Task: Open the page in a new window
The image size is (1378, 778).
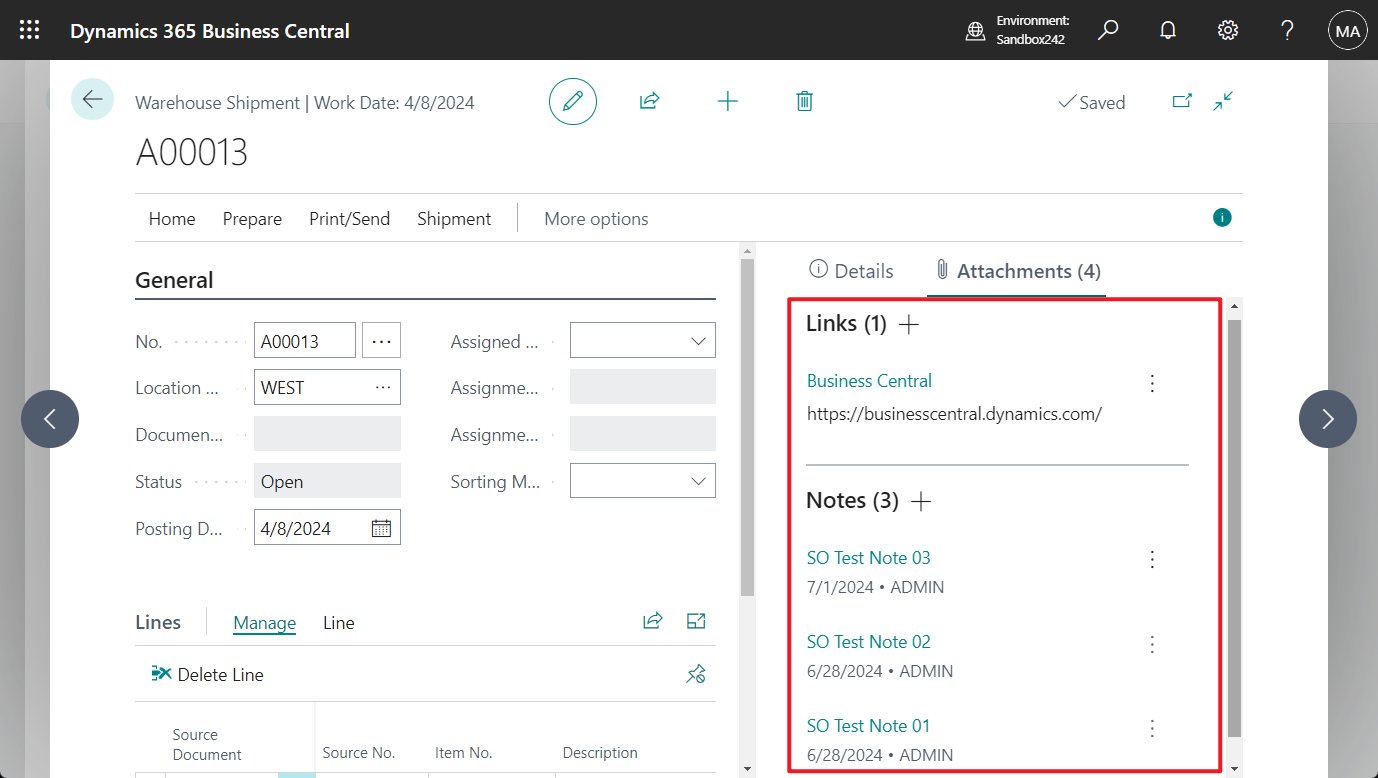Action: [1182, 101]
